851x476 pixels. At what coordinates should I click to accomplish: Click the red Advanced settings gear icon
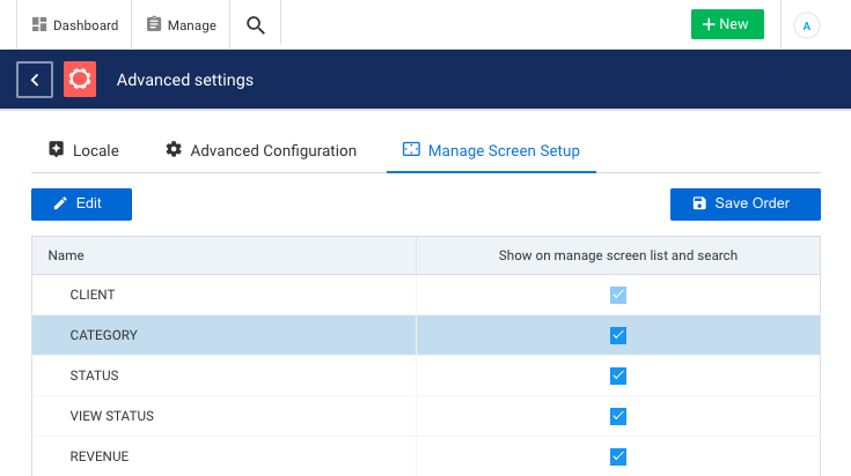[x=80, y=79]
